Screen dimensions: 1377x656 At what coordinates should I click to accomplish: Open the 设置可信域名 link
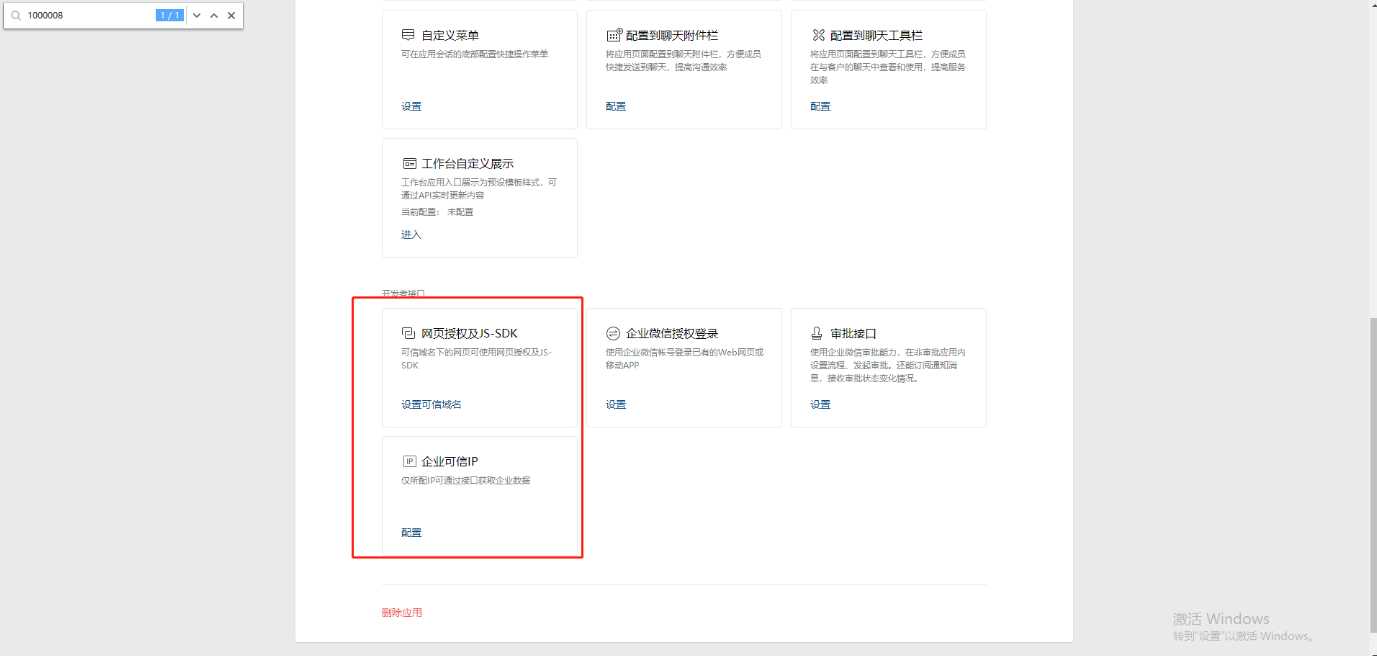click(431, 404)
